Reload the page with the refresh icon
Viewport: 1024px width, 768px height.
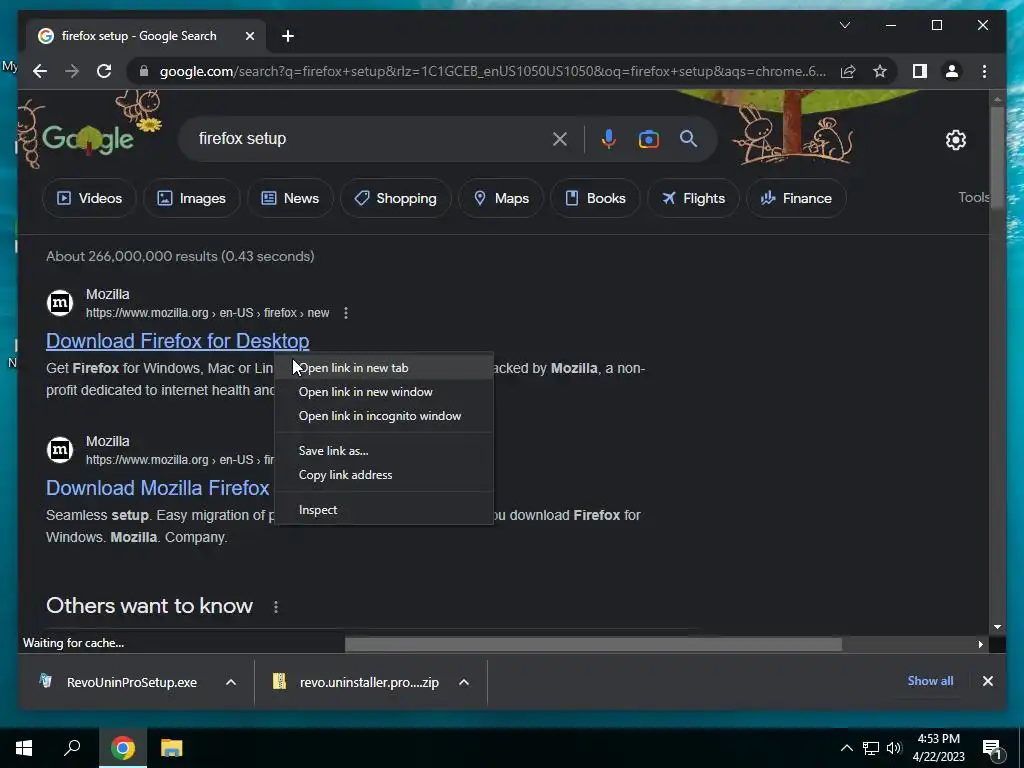point(104,71)
